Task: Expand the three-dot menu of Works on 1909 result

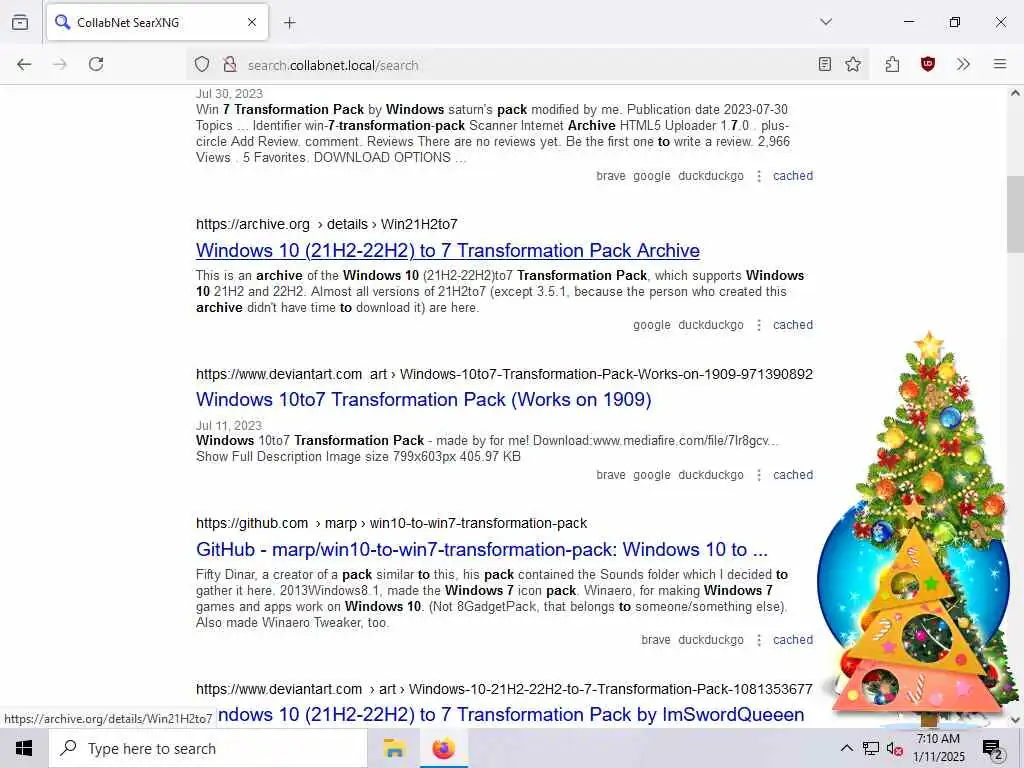Action: (759, 475)
